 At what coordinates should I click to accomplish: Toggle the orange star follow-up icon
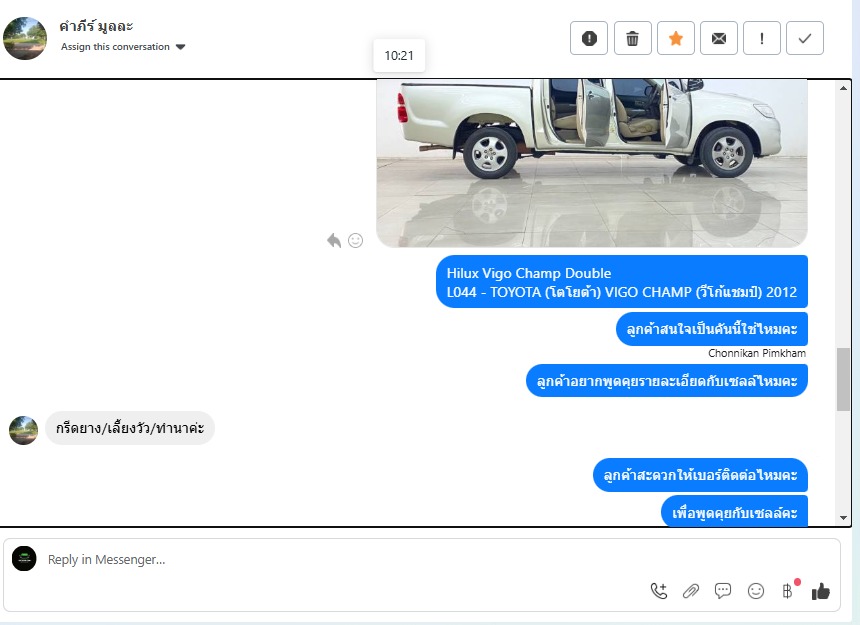click(x=676, y=38)
